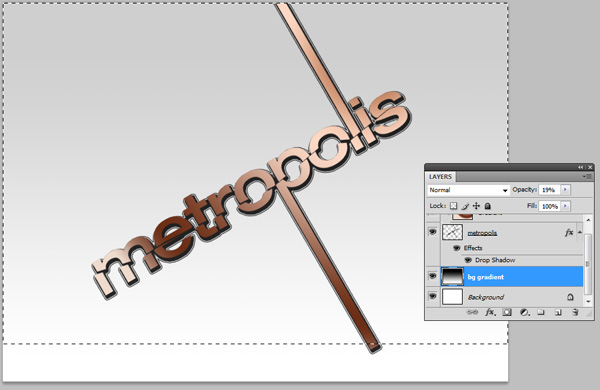
Task: Click the lock icon on Background layer
Action: click(x=570, y=297)
